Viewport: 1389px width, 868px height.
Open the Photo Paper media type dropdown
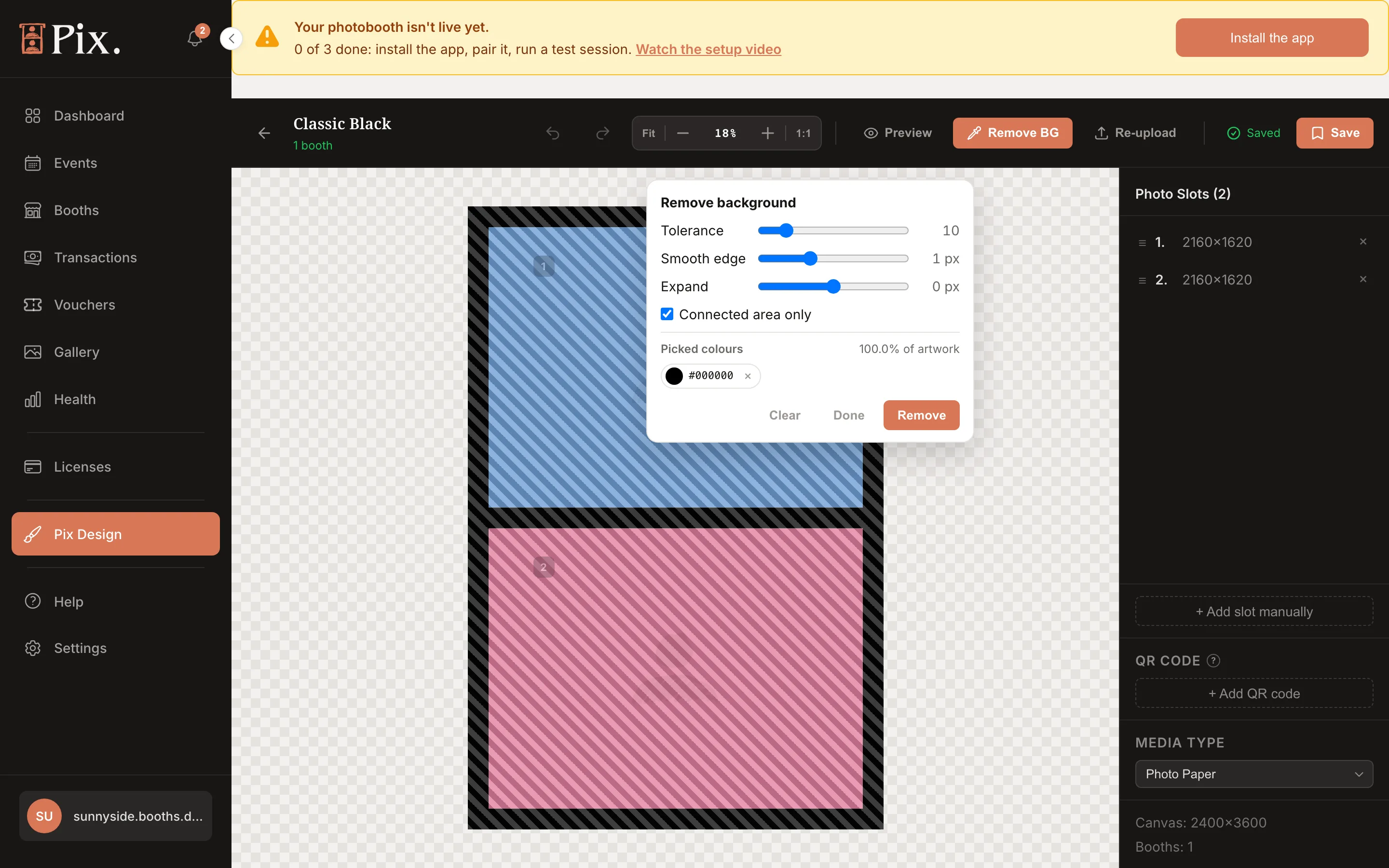pyautogui.click(x=1253, y=774)
